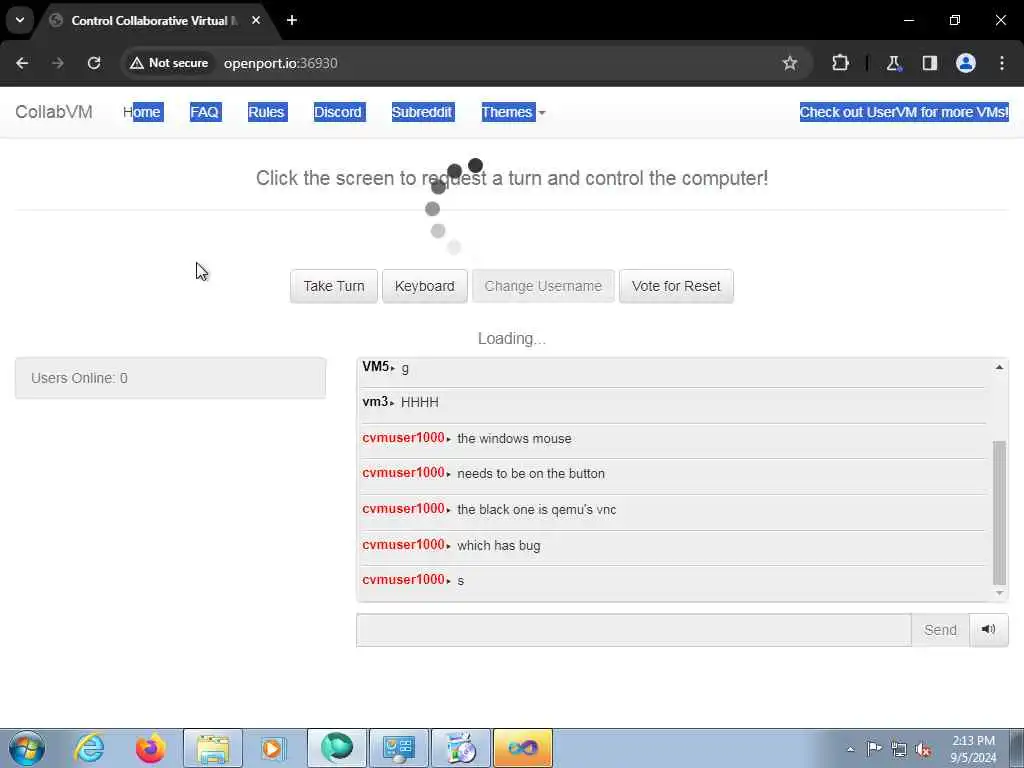The width and height of the screenshot is (1024, 768).
Task: Open the network tray icon
Action: [x=899, y=749]
